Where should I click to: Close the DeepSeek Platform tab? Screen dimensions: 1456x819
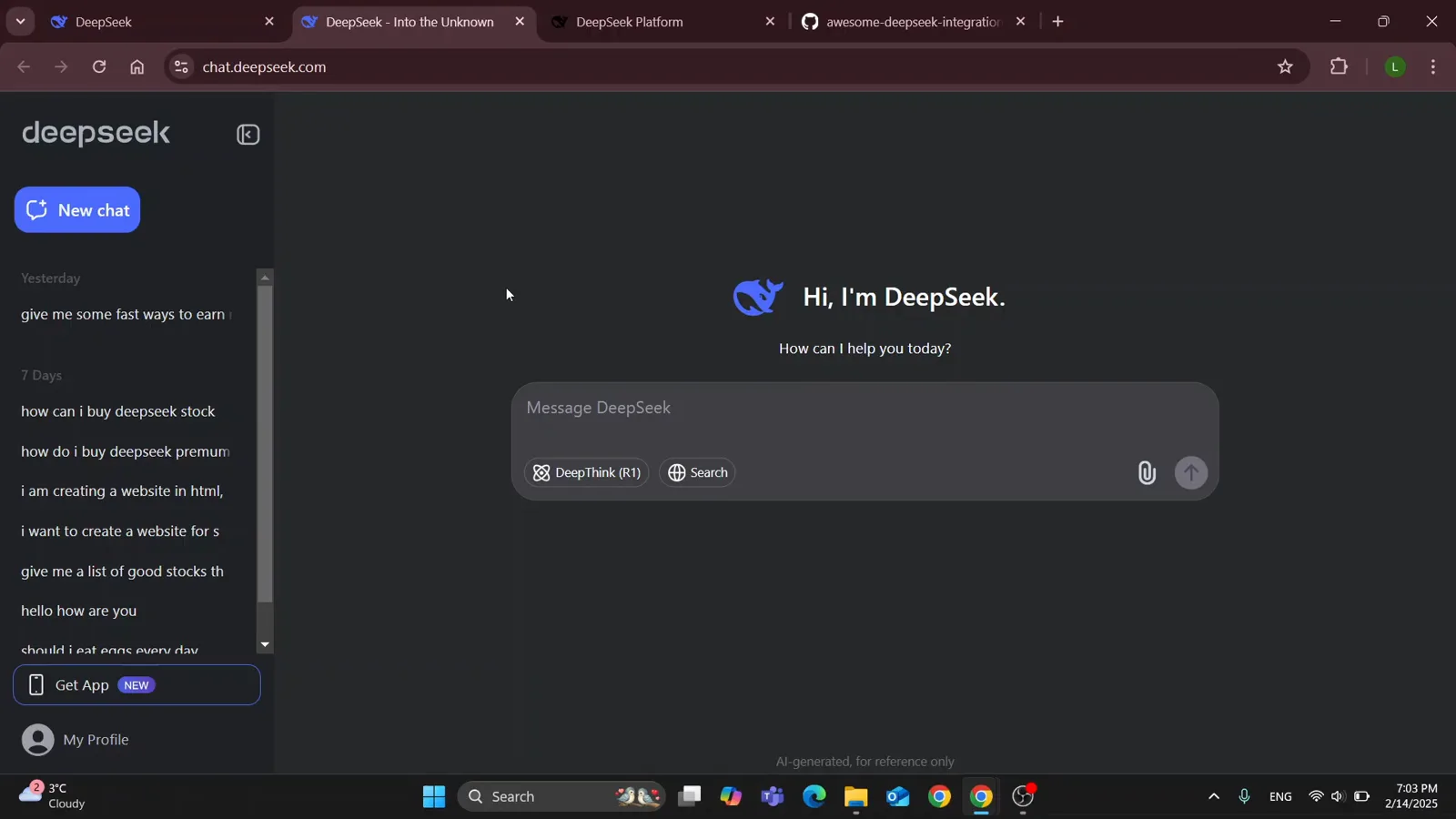click(770, 22)
